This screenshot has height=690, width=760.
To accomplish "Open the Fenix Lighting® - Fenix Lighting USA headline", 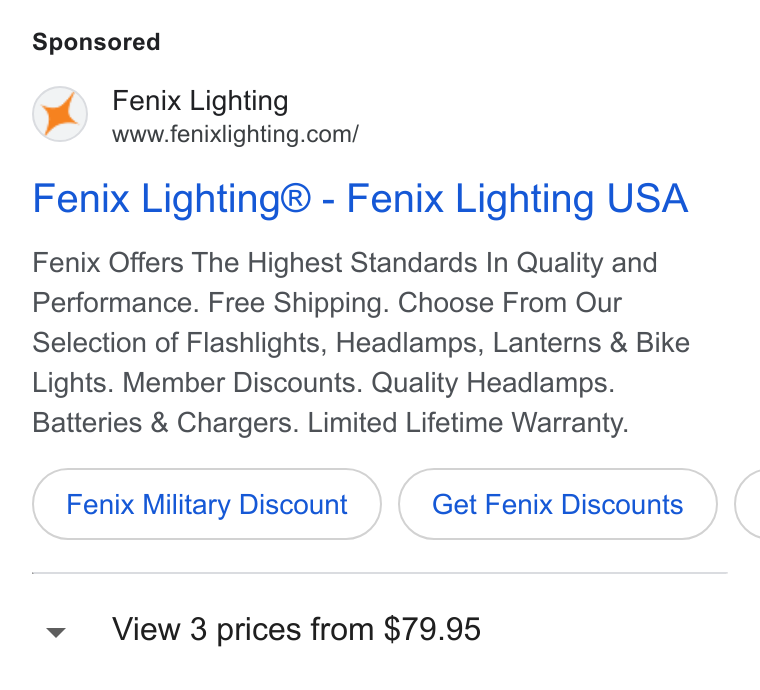I will [360, 199].
